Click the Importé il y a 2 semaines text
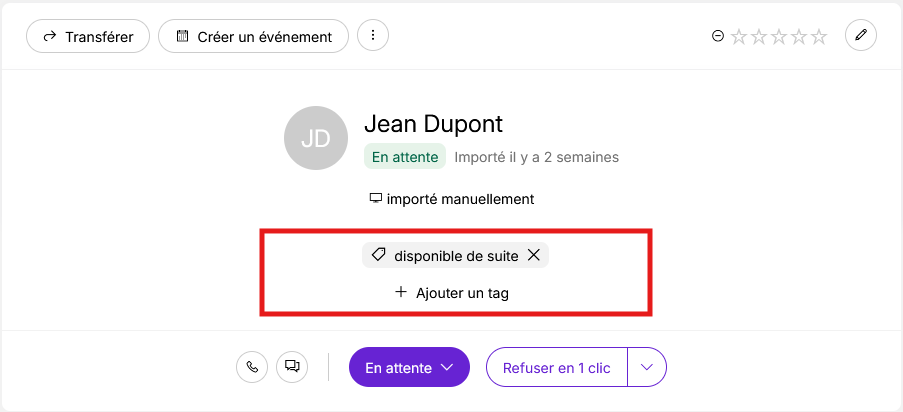This screenshot has width=903, height=412. click(537, 157)
